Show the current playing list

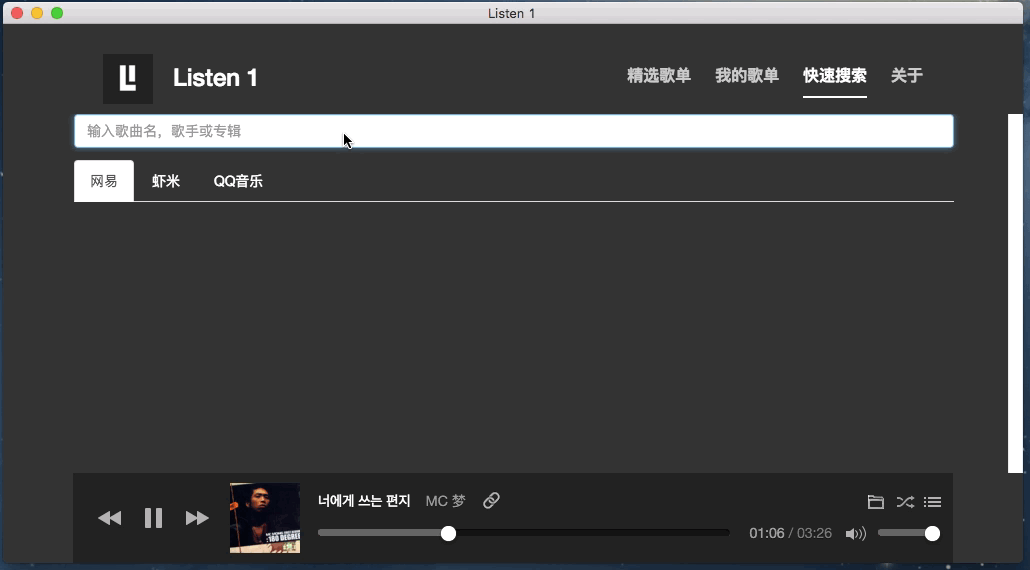(x=932, y=502)
